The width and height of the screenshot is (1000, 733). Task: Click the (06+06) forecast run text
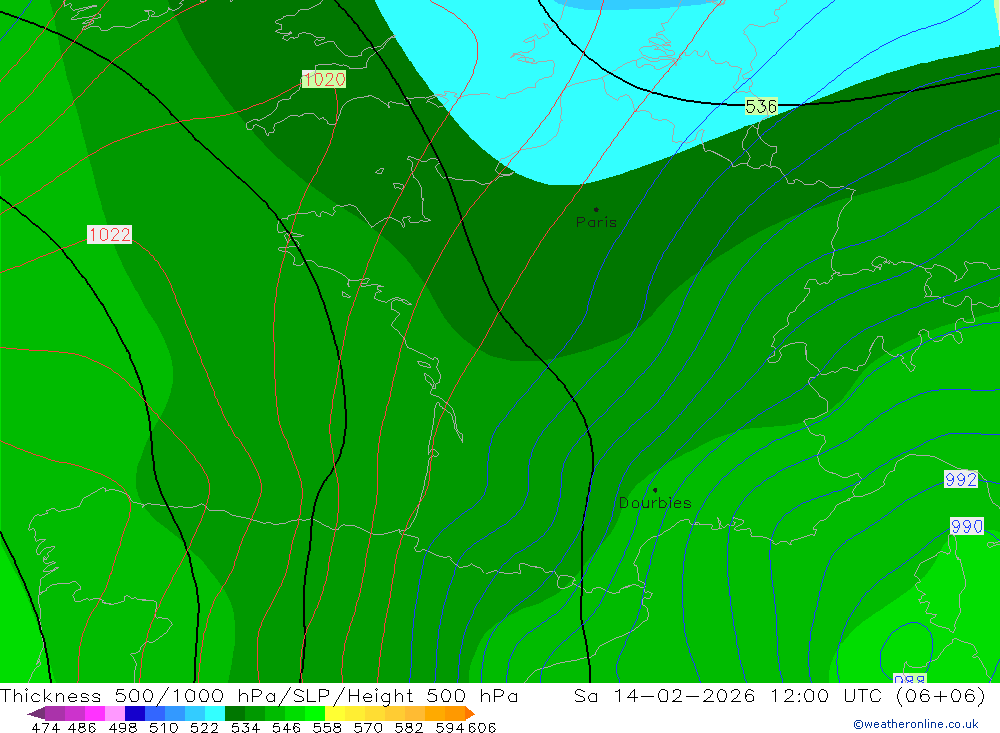tap(941, 695)
